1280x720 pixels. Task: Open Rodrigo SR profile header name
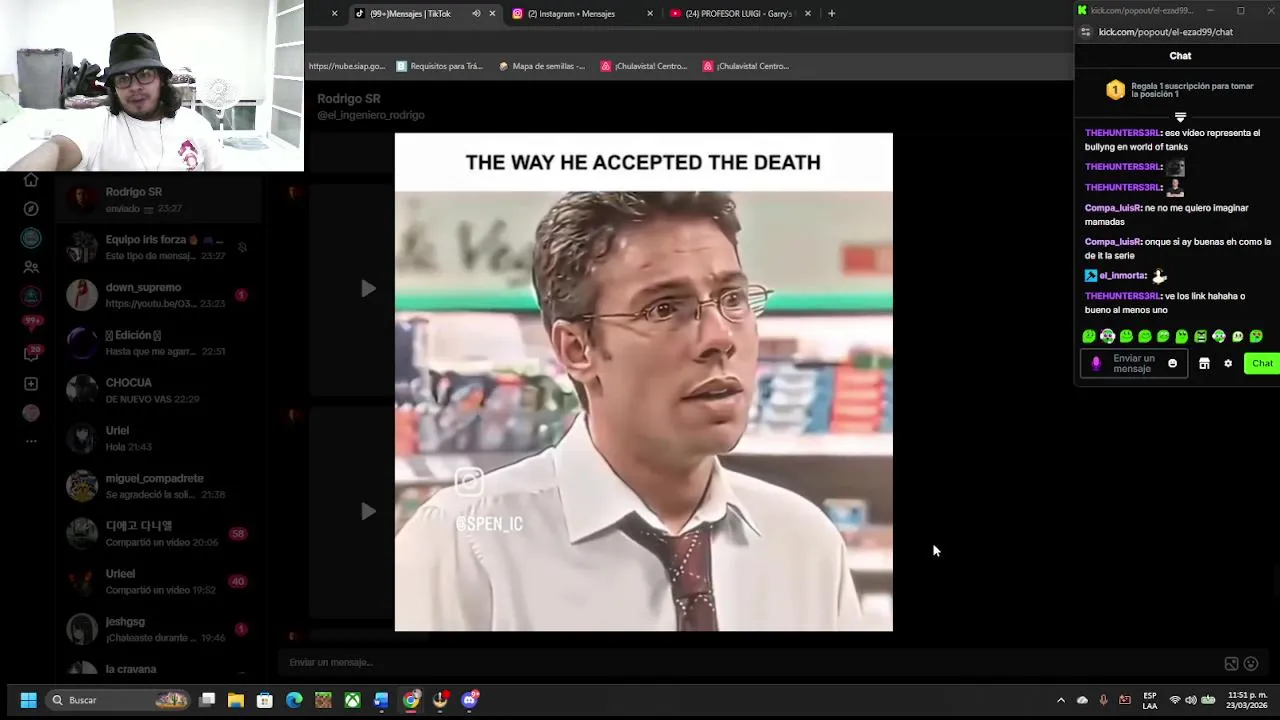pos(349,99)
